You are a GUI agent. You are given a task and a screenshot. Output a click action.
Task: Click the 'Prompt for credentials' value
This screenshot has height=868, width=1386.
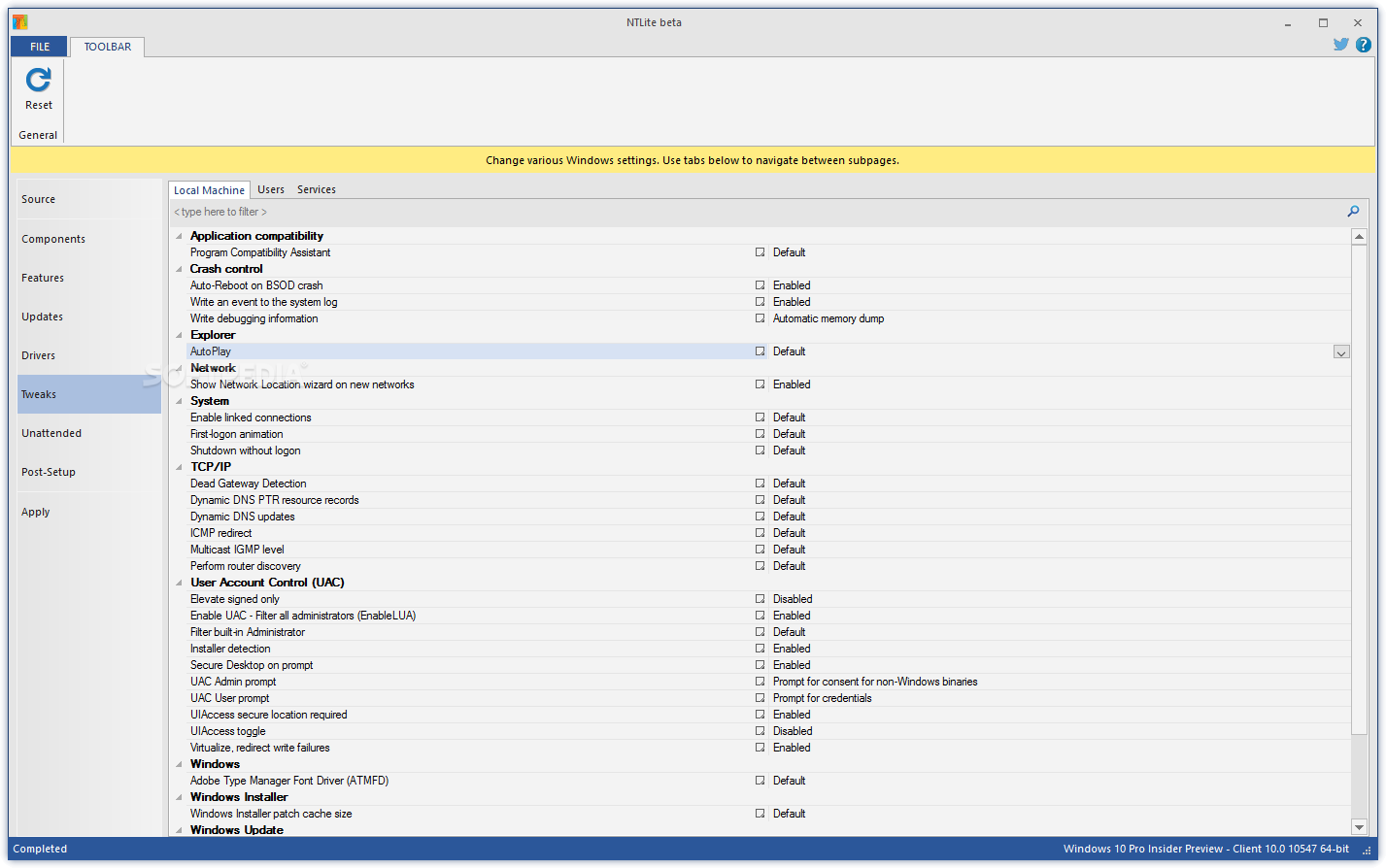click(x=823, y=698)
